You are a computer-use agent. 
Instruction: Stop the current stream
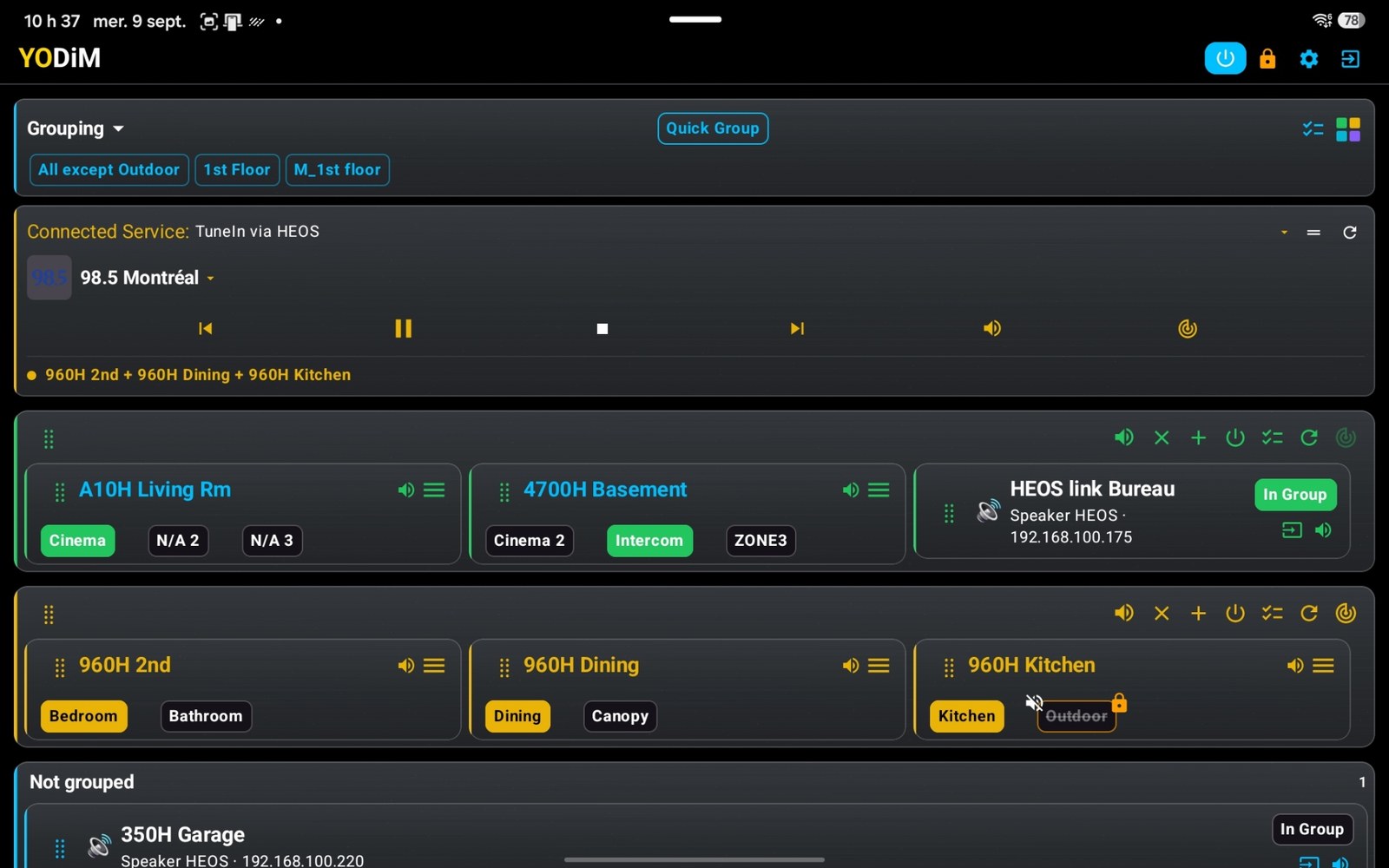point(602,328)
